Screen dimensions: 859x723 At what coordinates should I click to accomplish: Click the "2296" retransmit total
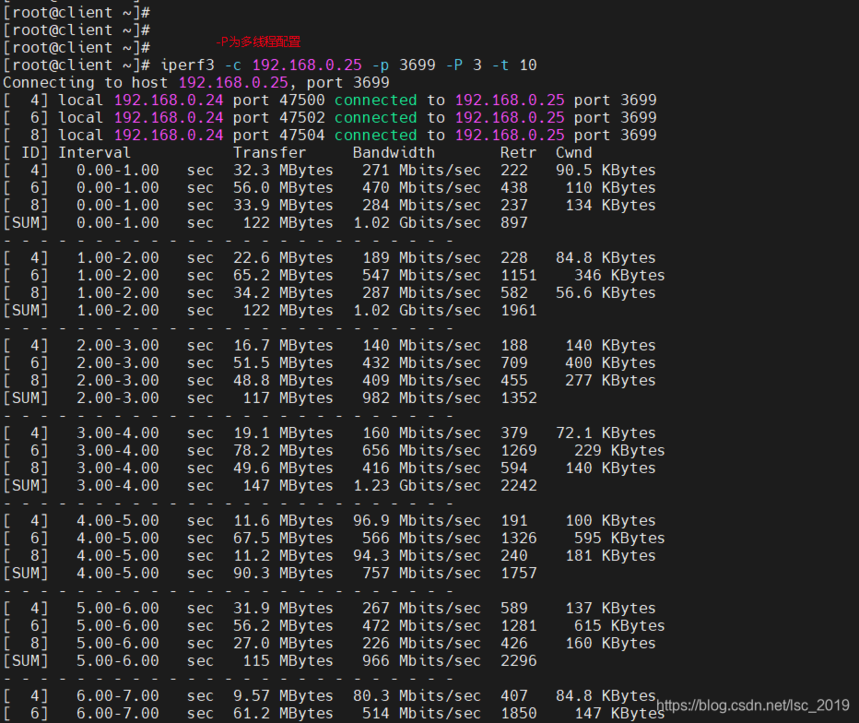(518, 661)
